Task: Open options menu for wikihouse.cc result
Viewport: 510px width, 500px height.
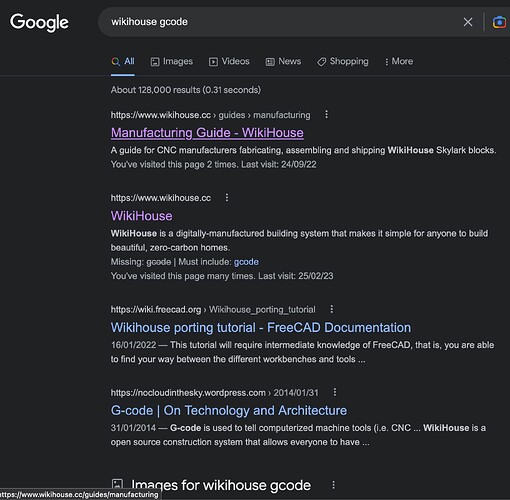Action: click(227, 198)
